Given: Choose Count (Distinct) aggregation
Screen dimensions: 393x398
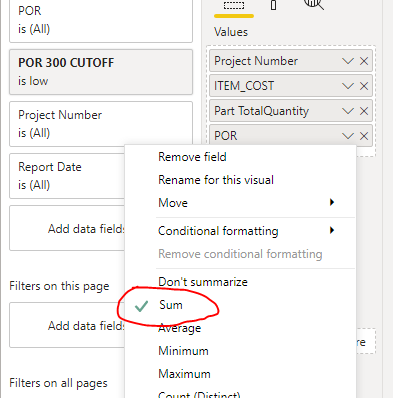Looking at the screenshot, I should pos(199,395).
